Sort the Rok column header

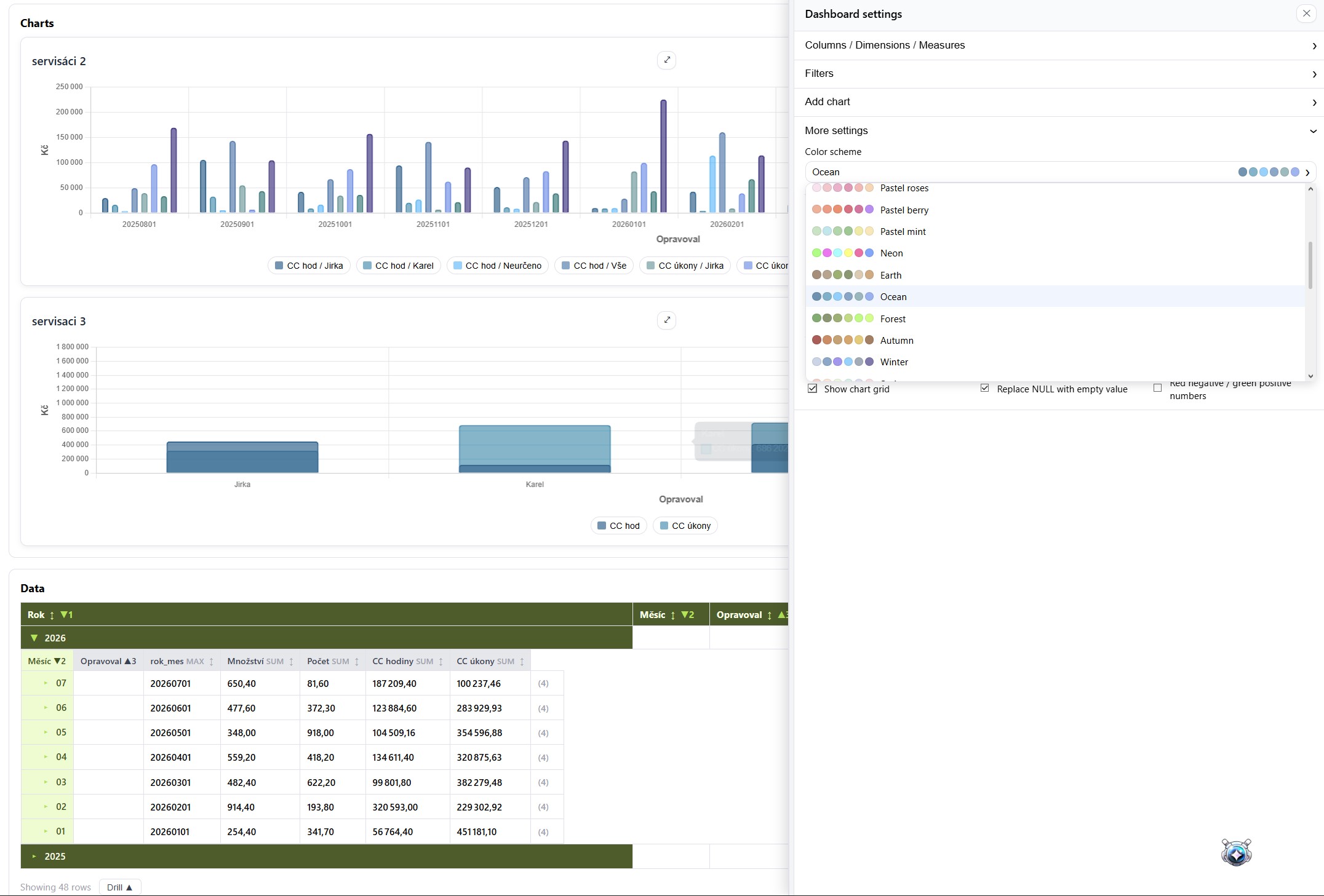coord(52,615)
